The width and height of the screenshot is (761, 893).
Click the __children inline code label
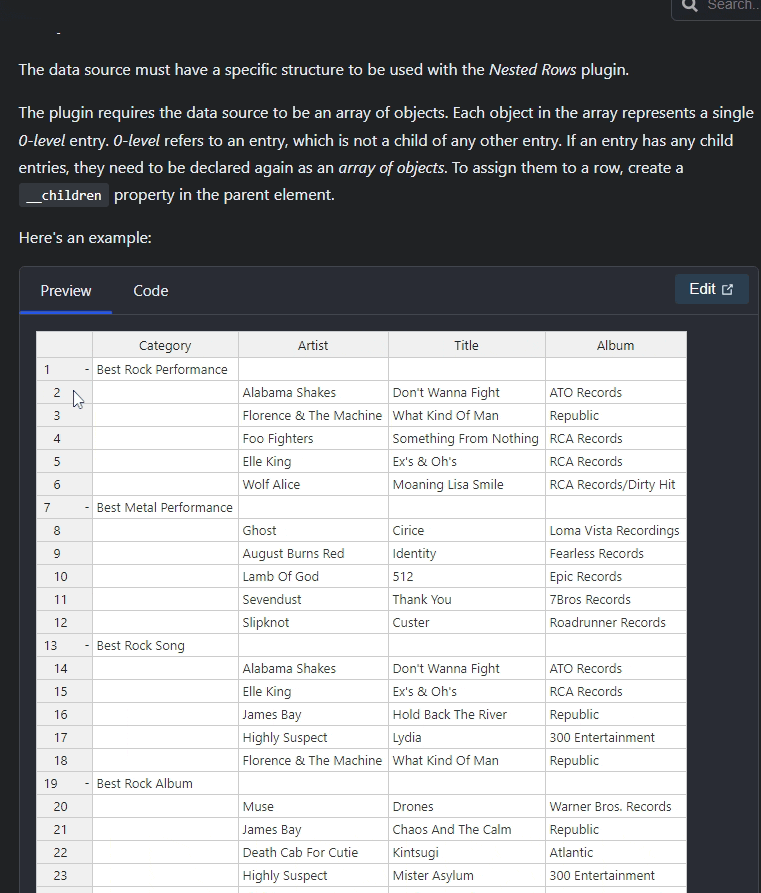pyautogui.click(x=64, y=195)
